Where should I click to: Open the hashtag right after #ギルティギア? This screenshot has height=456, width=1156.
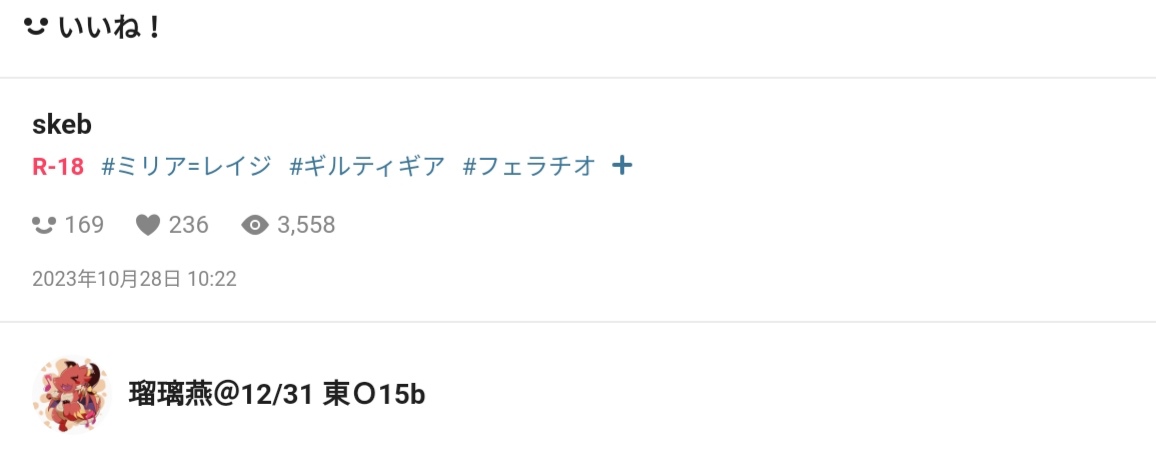(x=529, y=166)
